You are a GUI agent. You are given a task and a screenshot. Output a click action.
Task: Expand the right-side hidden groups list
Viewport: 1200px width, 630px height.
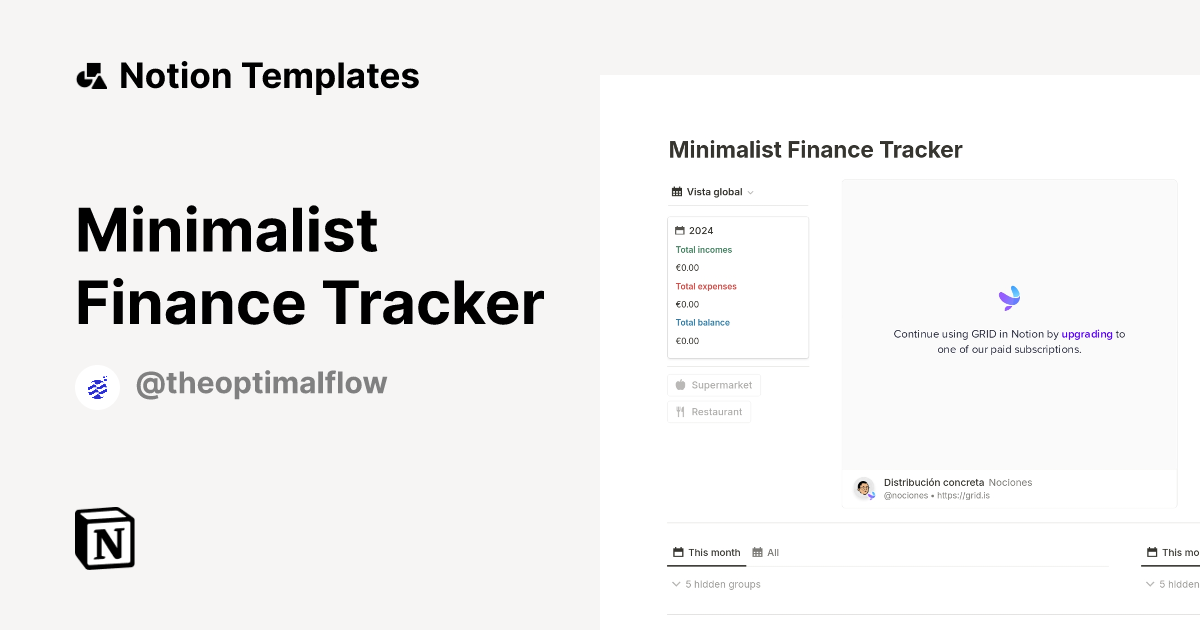1172,584
